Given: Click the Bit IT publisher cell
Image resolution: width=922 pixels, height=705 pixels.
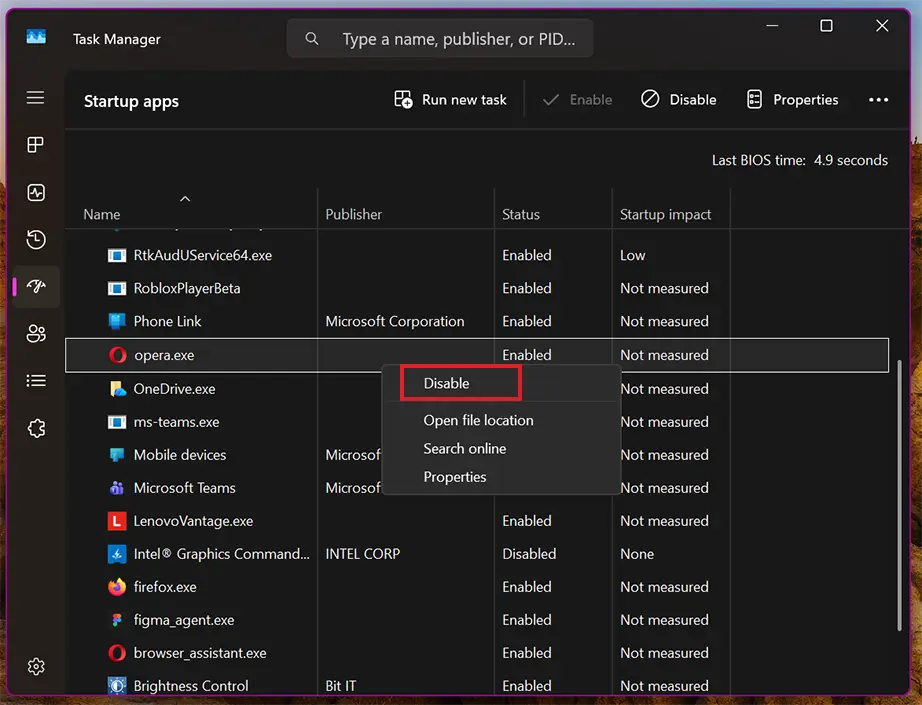Looking at the screenshot, I should click(x=340, y=686).
